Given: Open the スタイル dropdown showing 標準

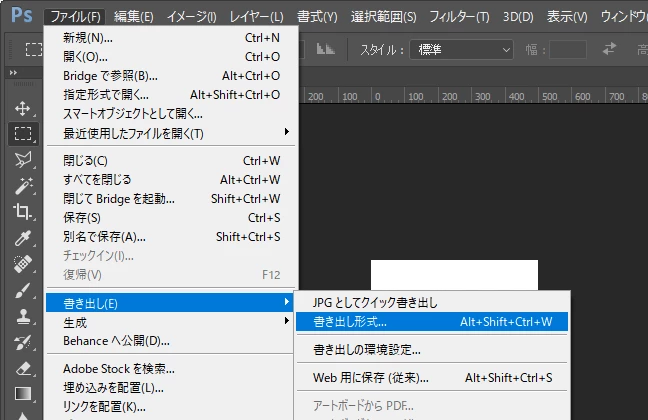Looking at the screenshot, I should click(x=462, y=50).
